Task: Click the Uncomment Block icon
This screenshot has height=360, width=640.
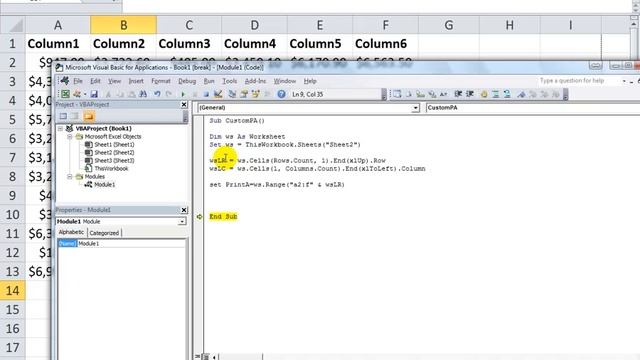Action: pos(507,94)
